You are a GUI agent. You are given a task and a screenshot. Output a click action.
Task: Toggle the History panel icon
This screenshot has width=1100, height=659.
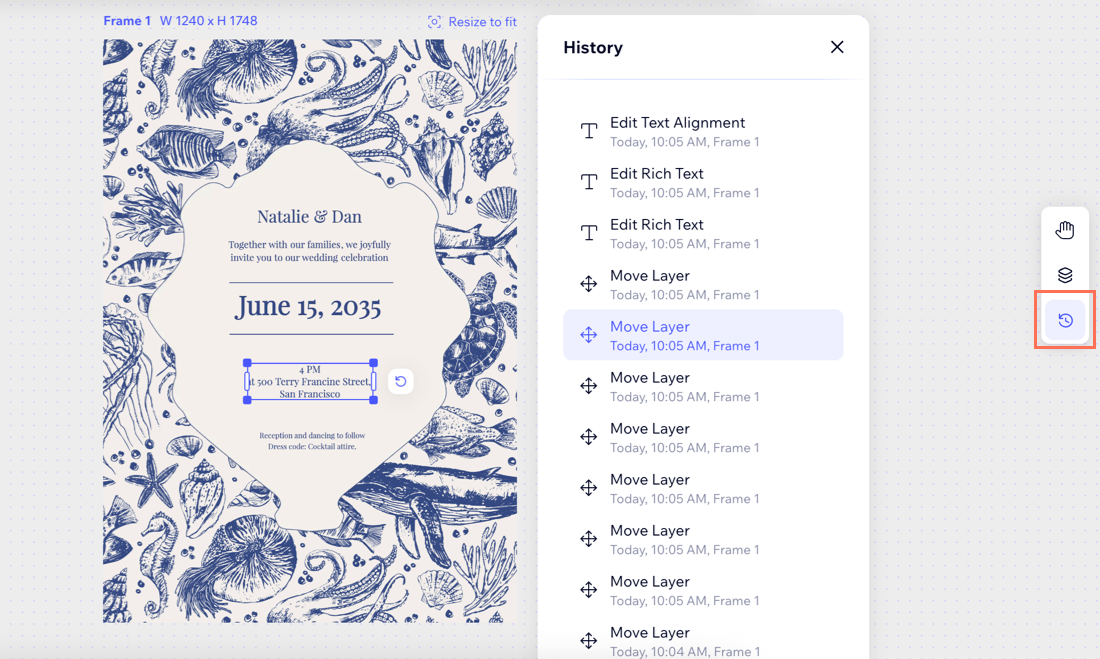tap(1065, 321)
